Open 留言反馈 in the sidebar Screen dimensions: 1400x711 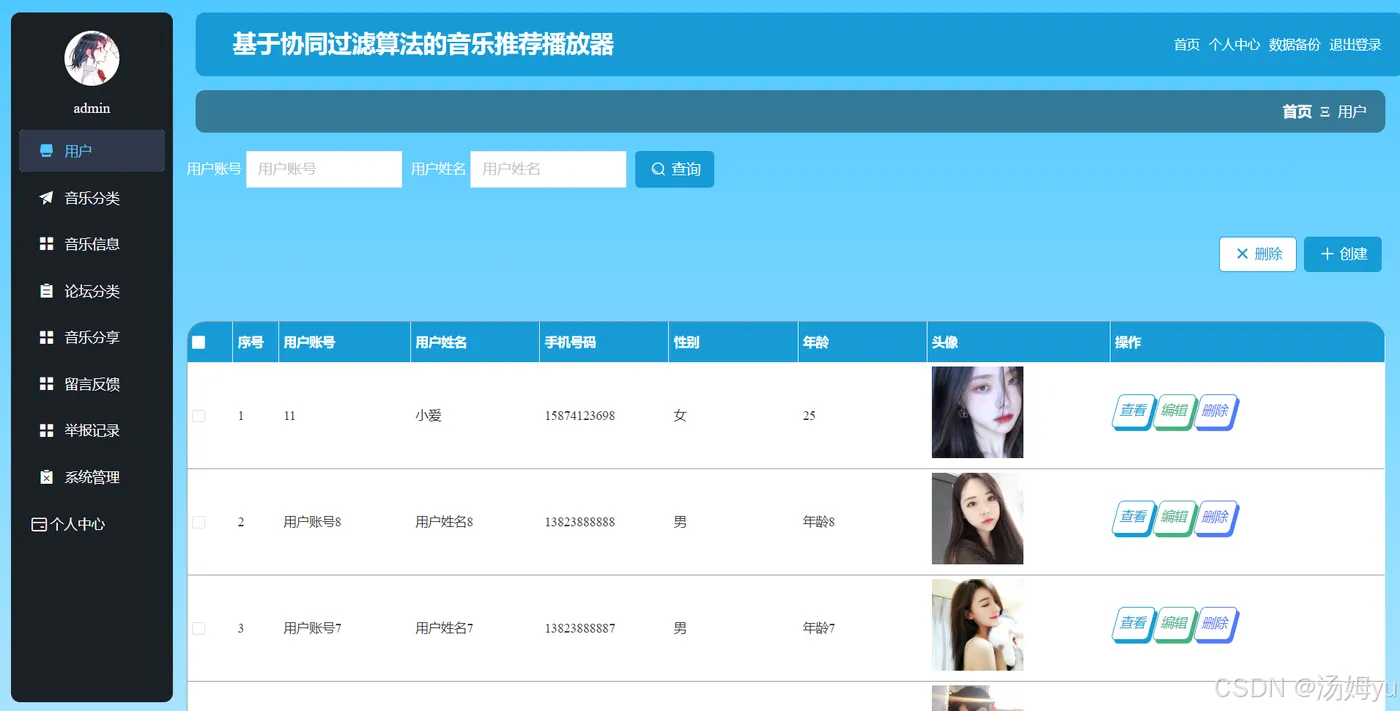(92, 384)
